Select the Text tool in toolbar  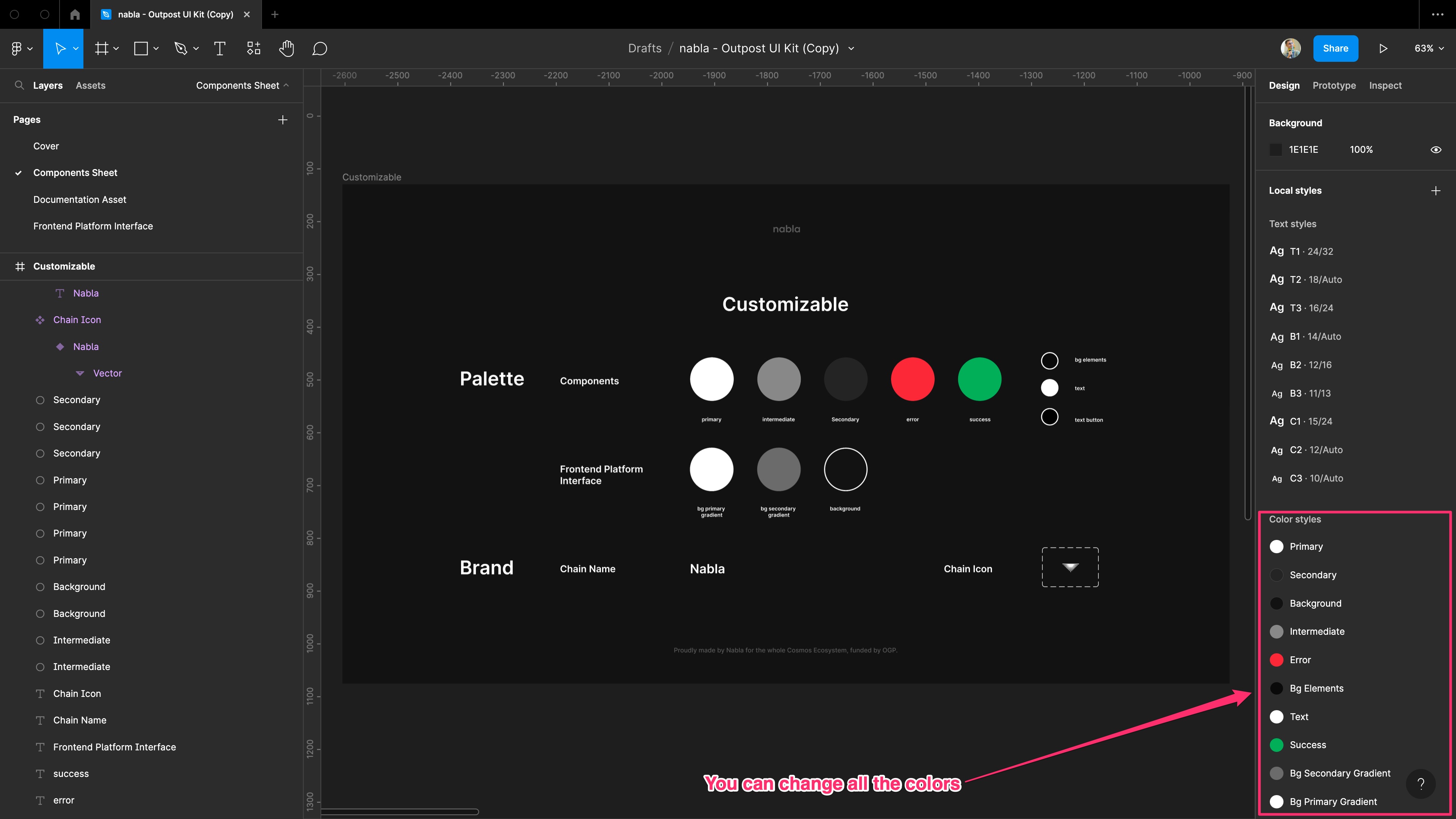coord(220,48)
